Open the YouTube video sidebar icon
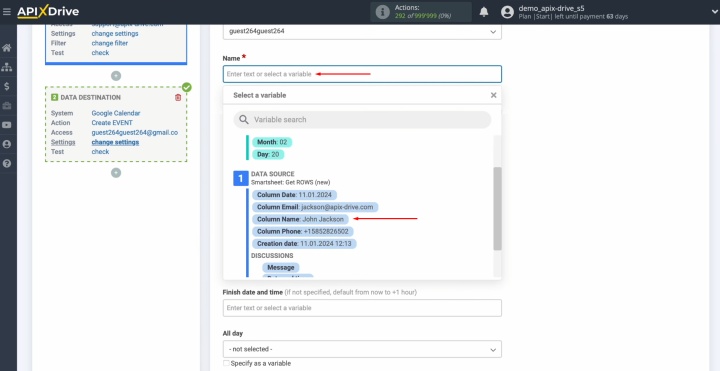This screenshot has width=720, height=371. [7, 125]
